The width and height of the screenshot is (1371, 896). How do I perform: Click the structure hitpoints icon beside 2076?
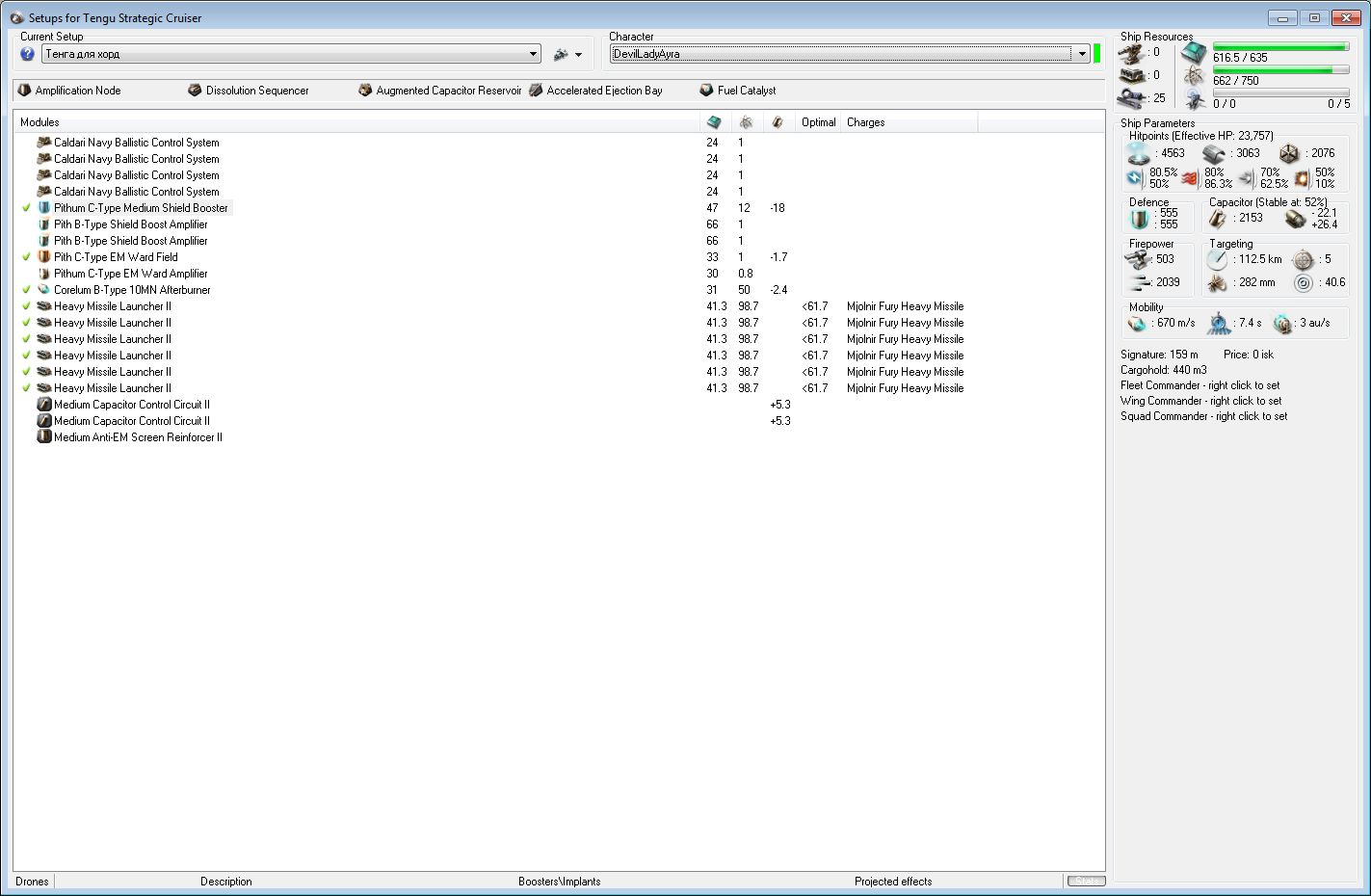click(x=1289, y=153)
